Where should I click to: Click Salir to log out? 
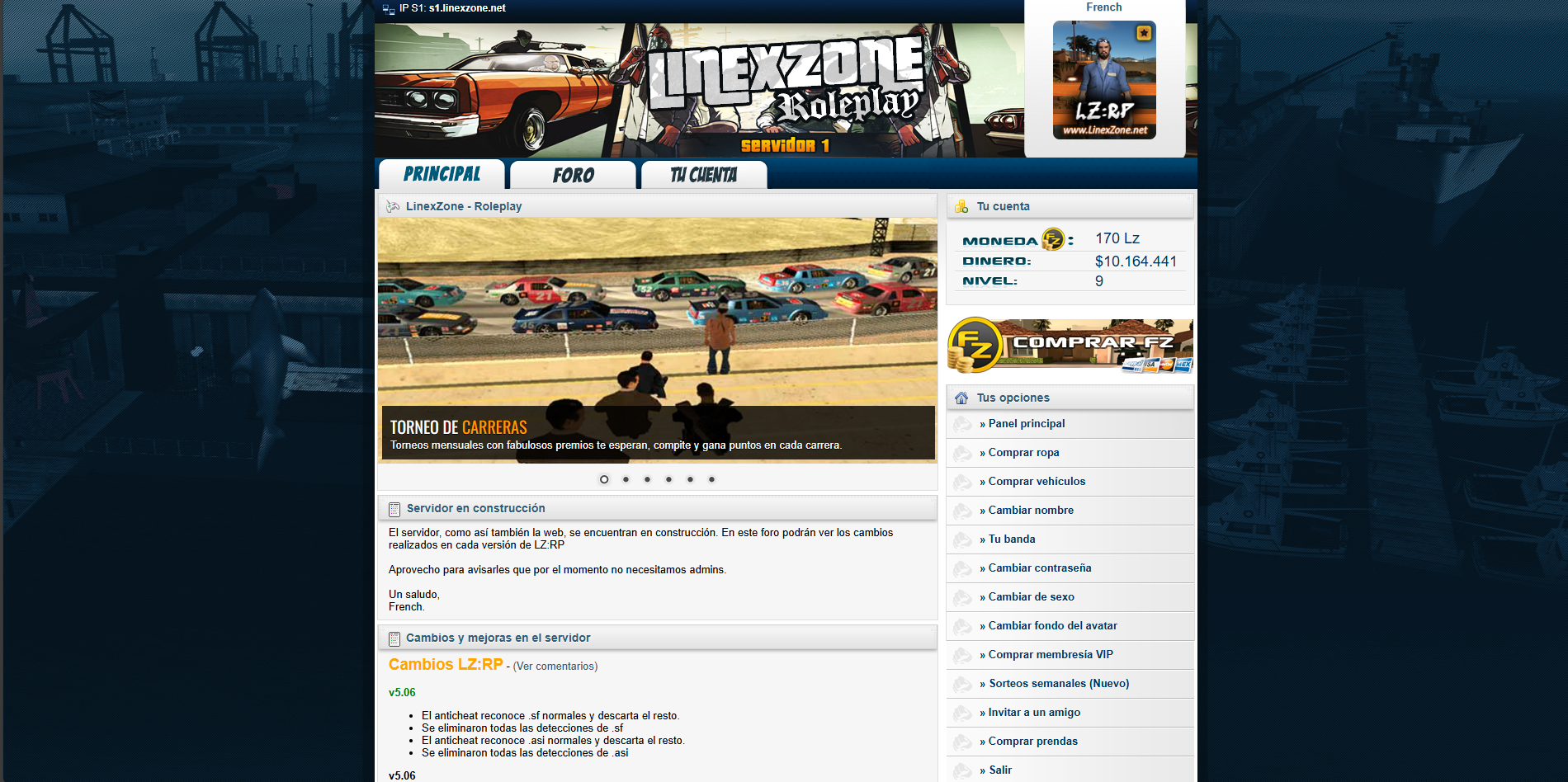tap(999, 770)
